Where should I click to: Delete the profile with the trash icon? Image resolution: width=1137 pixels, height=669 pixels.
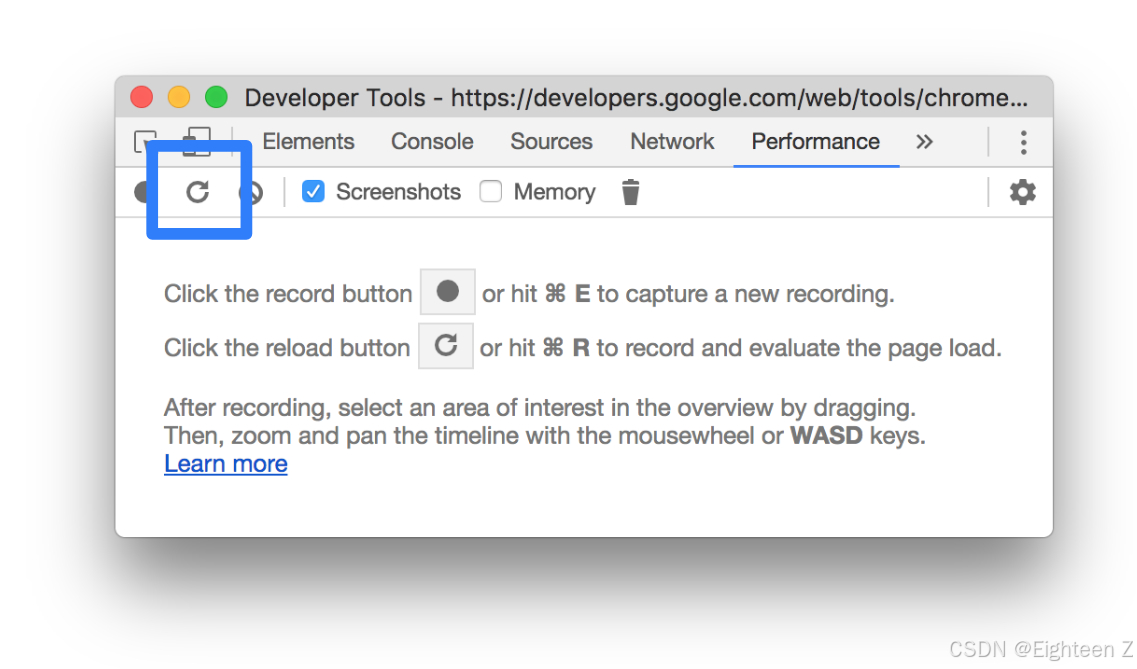[630, 192]
